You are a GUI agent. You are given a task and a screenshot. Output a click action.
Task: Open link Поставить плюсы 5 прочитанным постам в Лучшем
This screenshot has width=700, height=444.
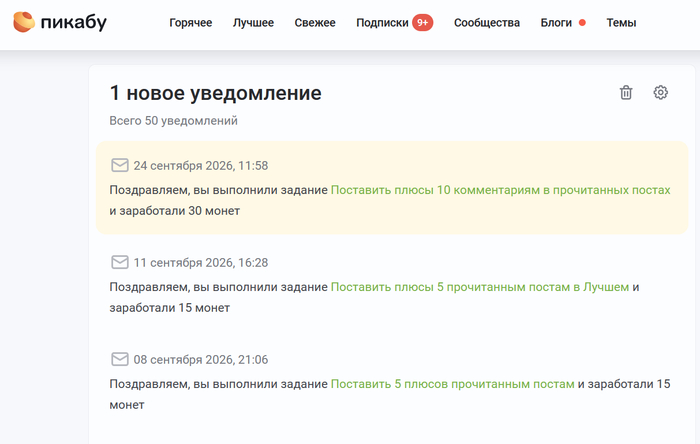point(480,287)
